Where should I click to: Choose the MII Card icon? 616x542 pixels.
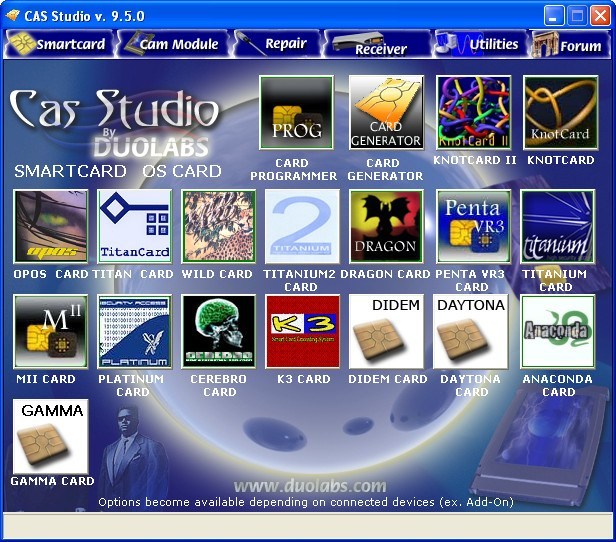click(x=51, y=331)
